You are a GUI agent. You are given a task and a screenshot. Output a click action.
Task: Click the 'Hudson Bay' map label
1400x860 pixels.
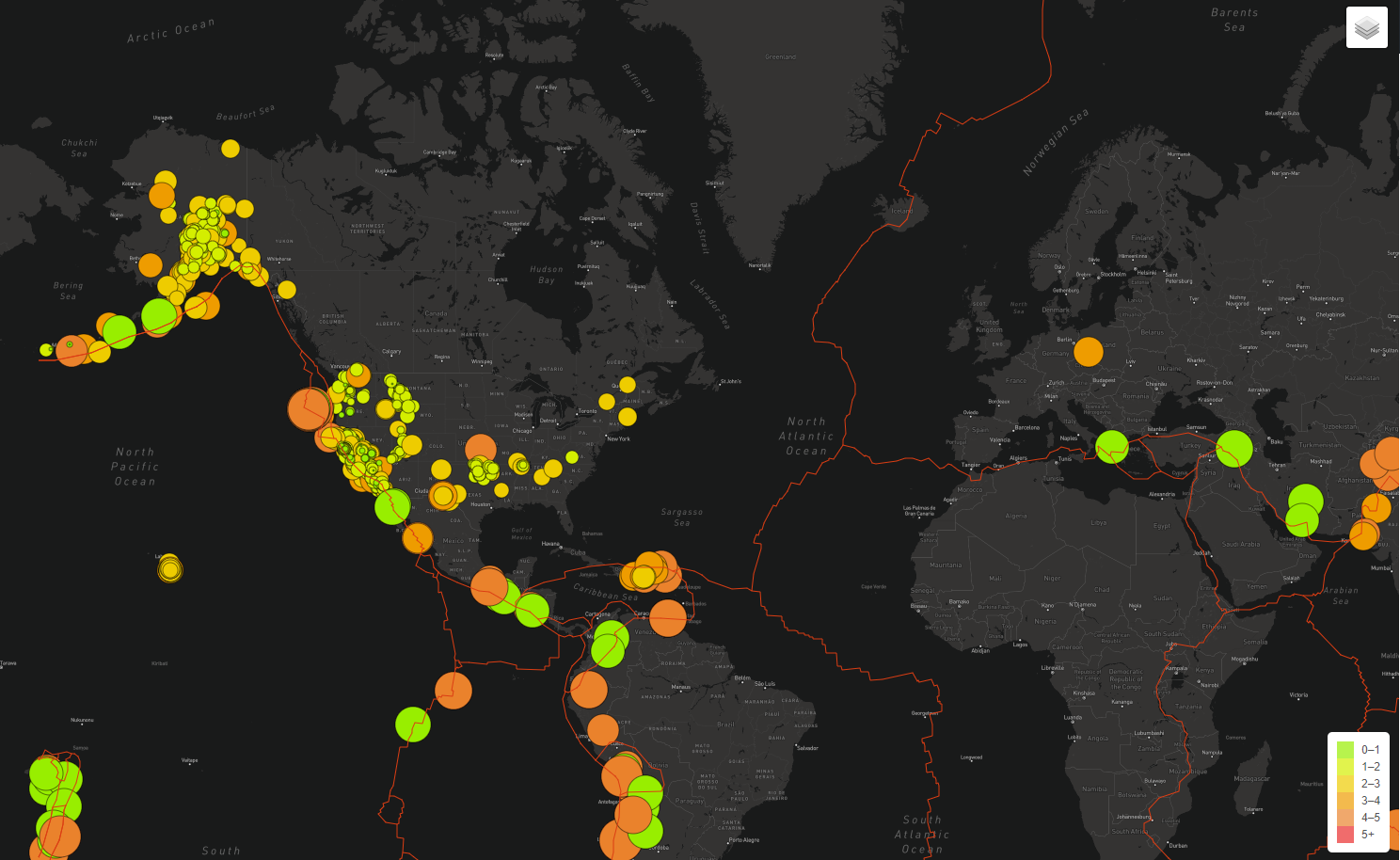point(547,275)
